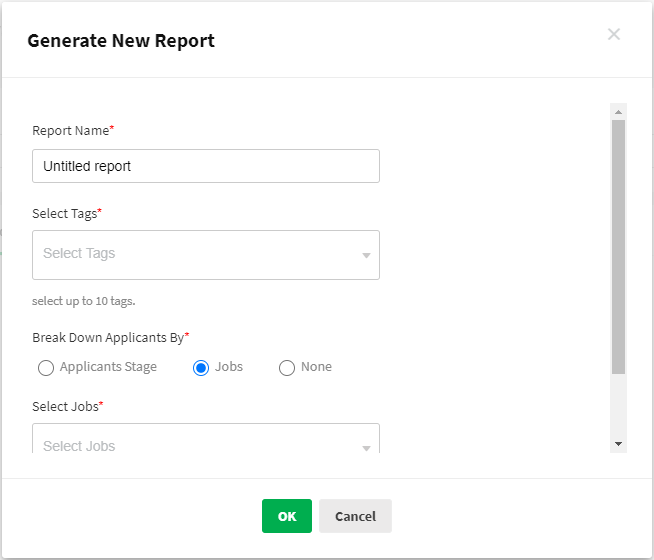Click the Applicants Stage label text
Screen dimensions: 654x560
(x=108, y=367)
